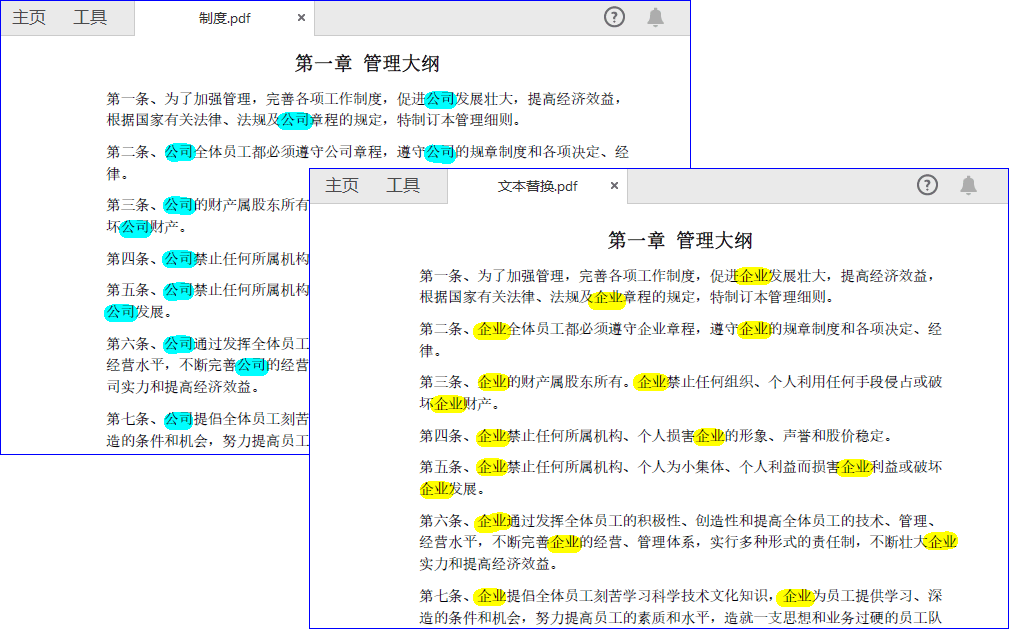1010x631 pixels.
Task: Click notification bell in 文本替换.pdf window
Action: tap(968, 185)
